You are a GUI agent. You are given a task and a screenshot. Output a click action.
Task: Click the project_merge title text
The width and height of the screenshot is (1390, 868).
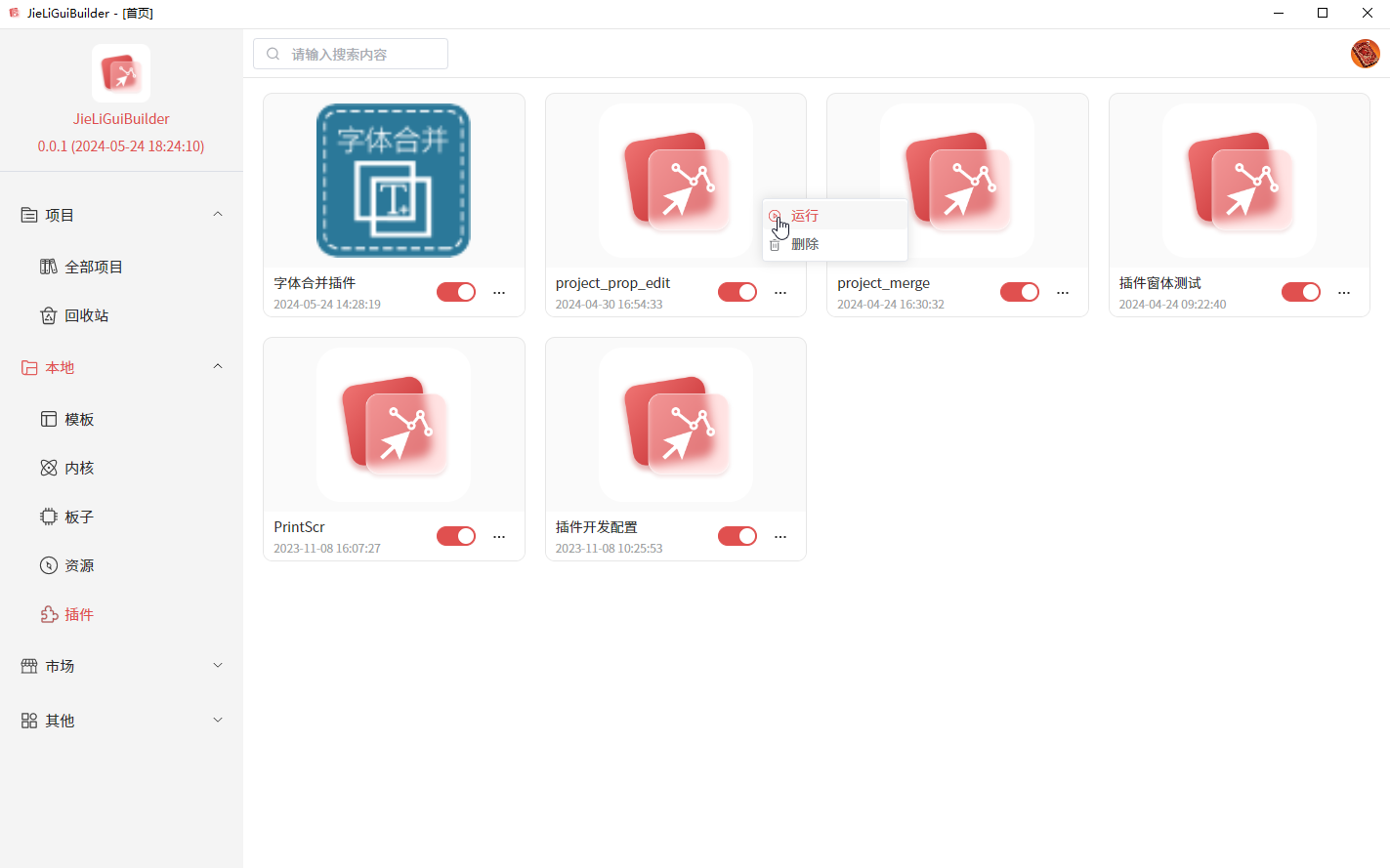[x=883, y=283]
